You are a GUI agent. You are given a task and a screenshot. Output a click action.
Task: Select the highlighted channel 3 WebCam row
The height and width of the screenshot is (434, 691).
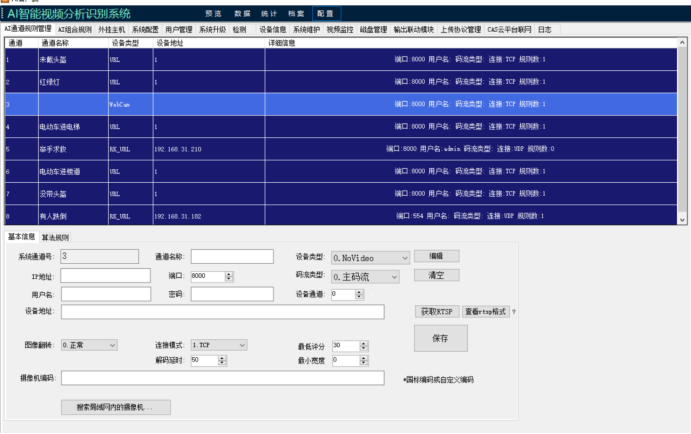341,104
